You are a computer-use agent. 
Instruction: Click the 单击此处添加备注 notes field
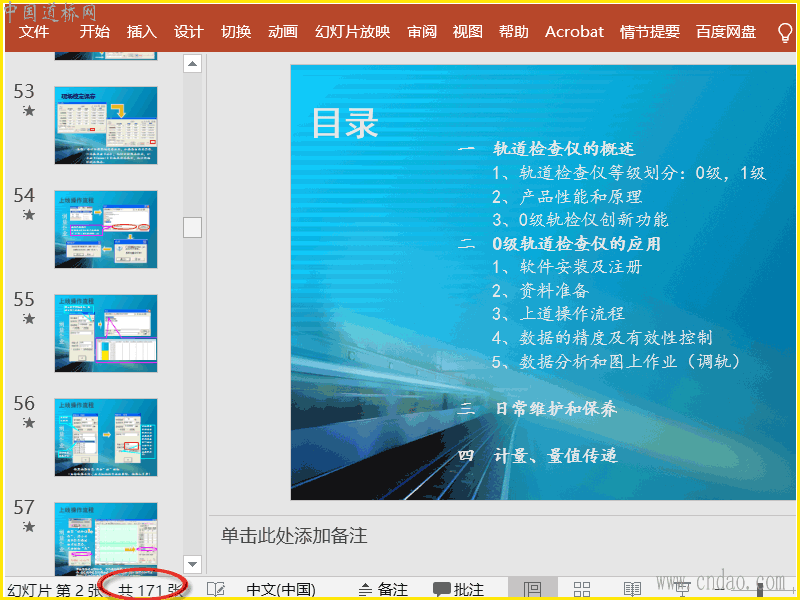point(294,536)
